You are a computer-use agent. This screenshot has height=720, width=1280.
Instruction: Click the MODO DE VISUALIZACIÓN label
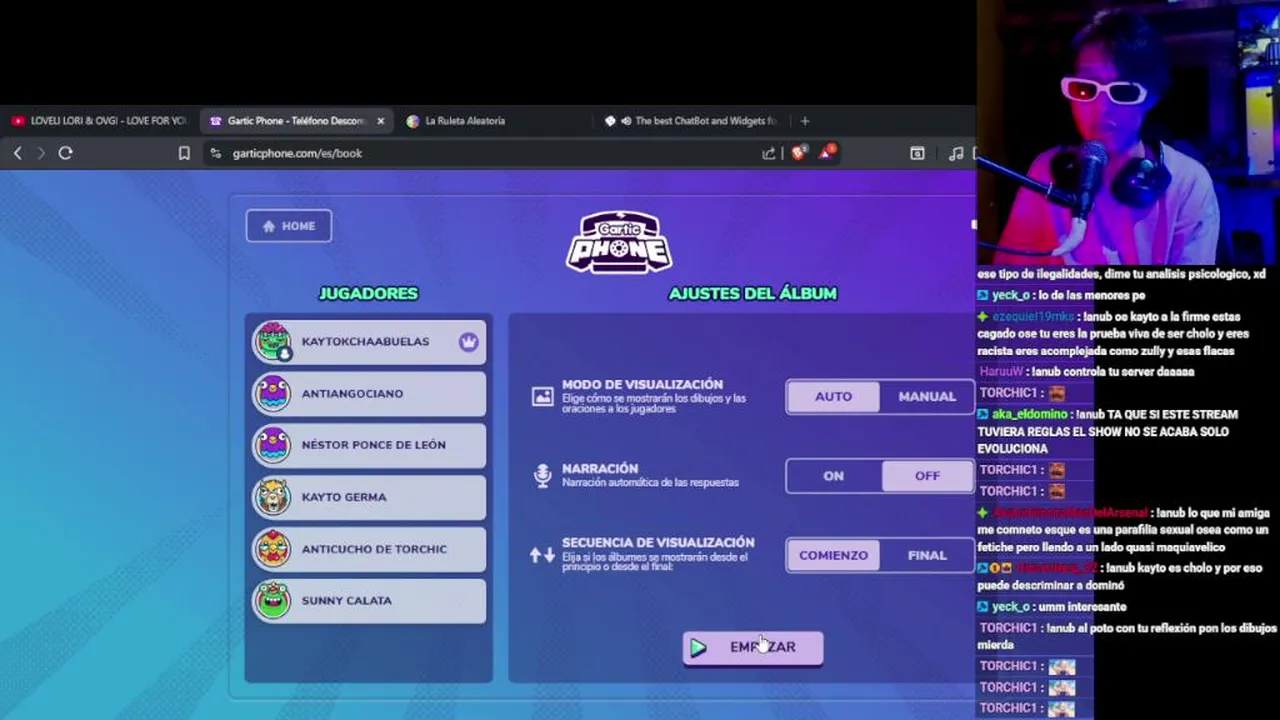(x=642, y=384)
